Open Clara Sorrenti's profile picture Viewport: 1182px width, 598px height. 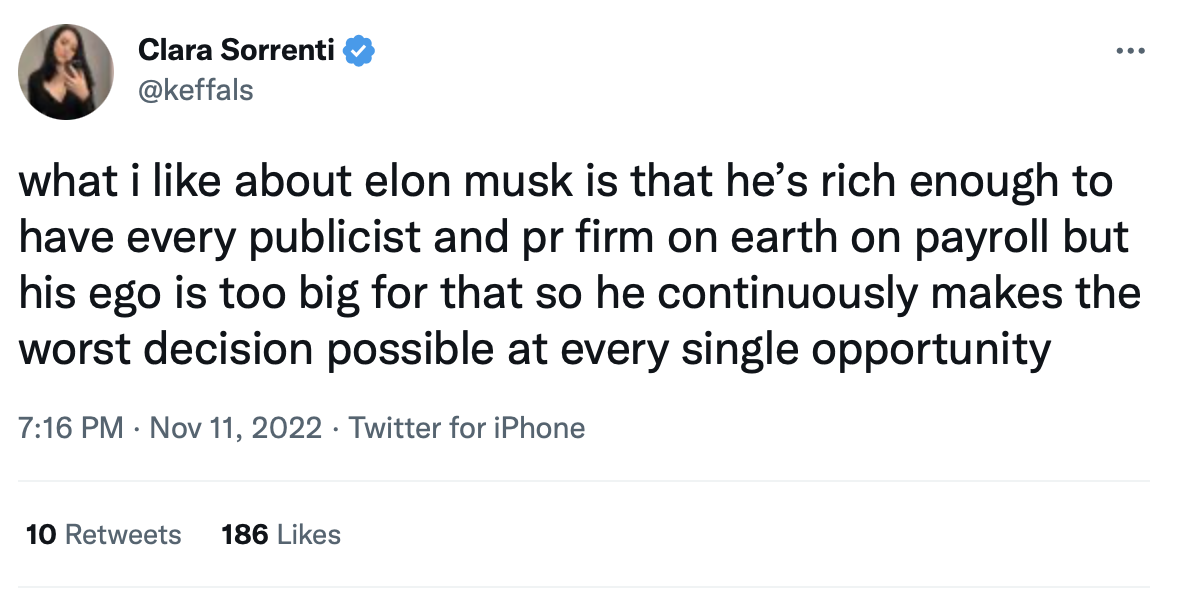66,72
